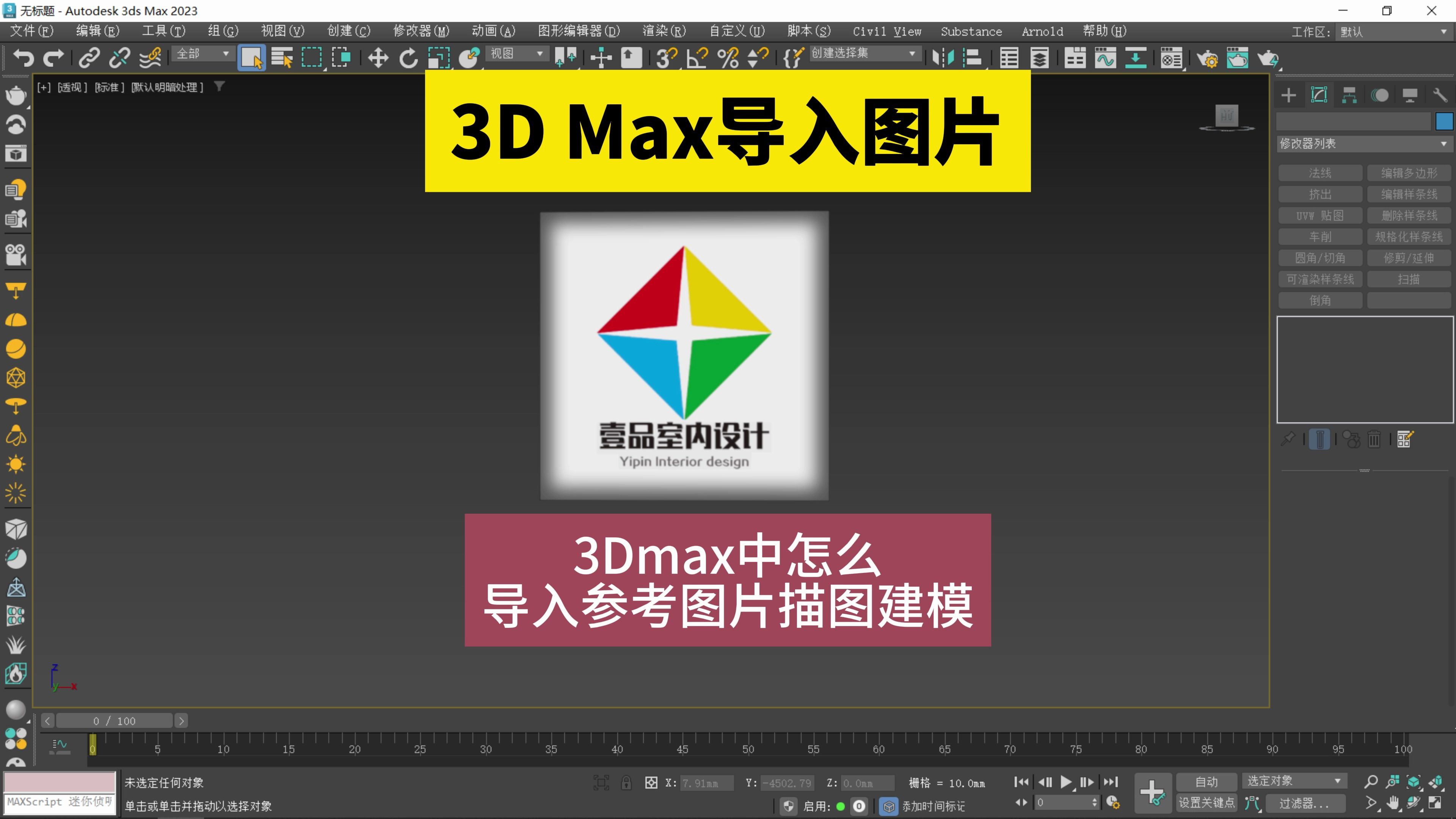This screenshot has height=819, width=1456.
Task: Open the 帮助(H) menu
Action: (x=1105, y=31)
